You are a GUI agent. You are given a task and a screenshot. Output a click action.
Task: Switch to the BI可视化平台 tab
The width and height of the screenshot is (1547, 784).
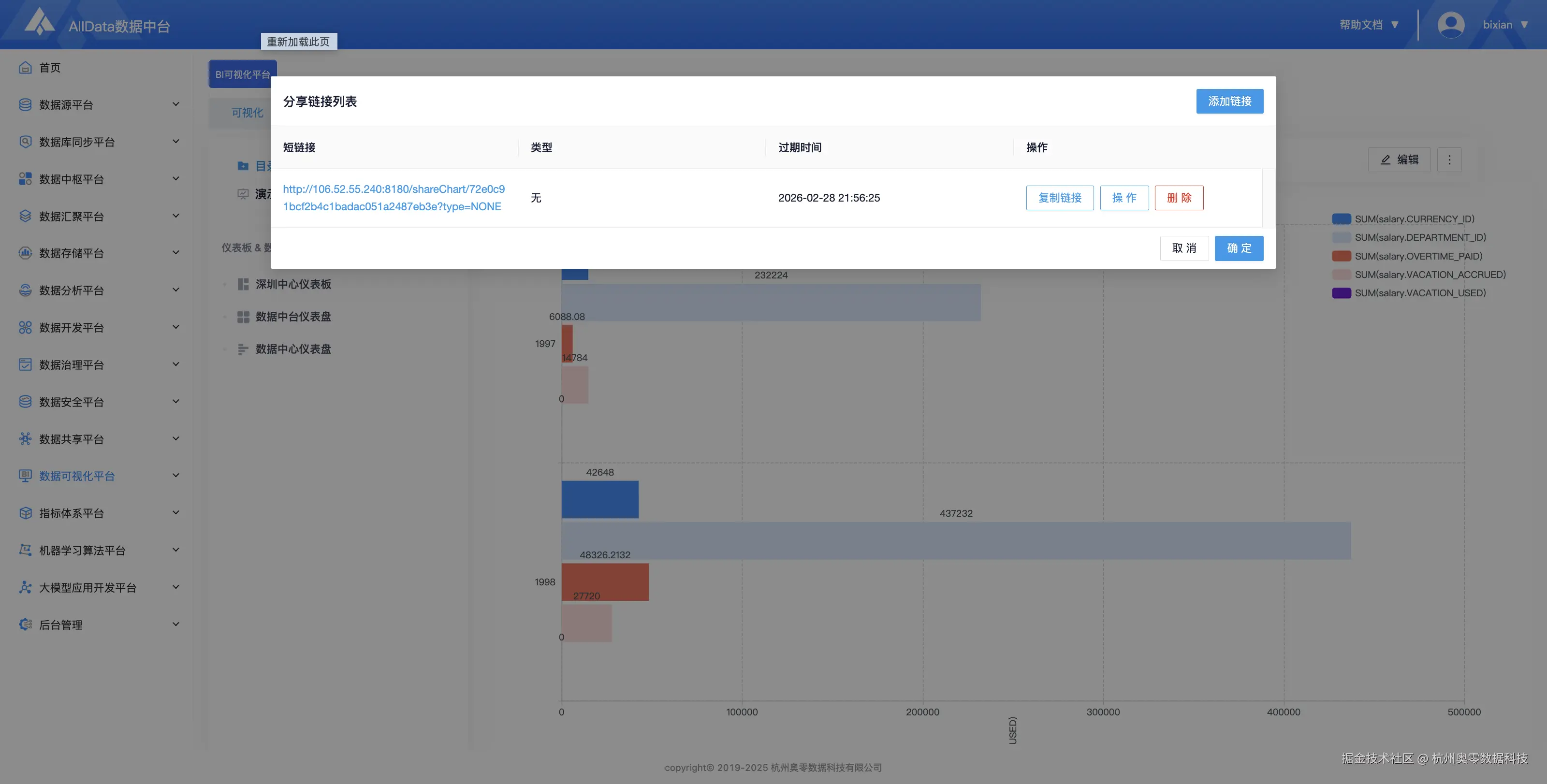point(242,74)
